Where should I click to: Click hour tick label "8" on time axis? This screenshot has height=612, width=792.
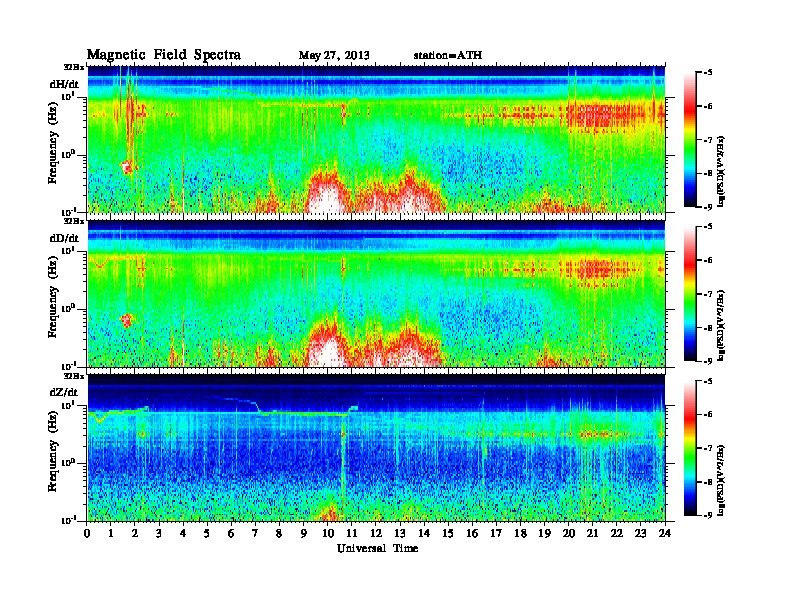pyautogui.click(x=279, y=533)
